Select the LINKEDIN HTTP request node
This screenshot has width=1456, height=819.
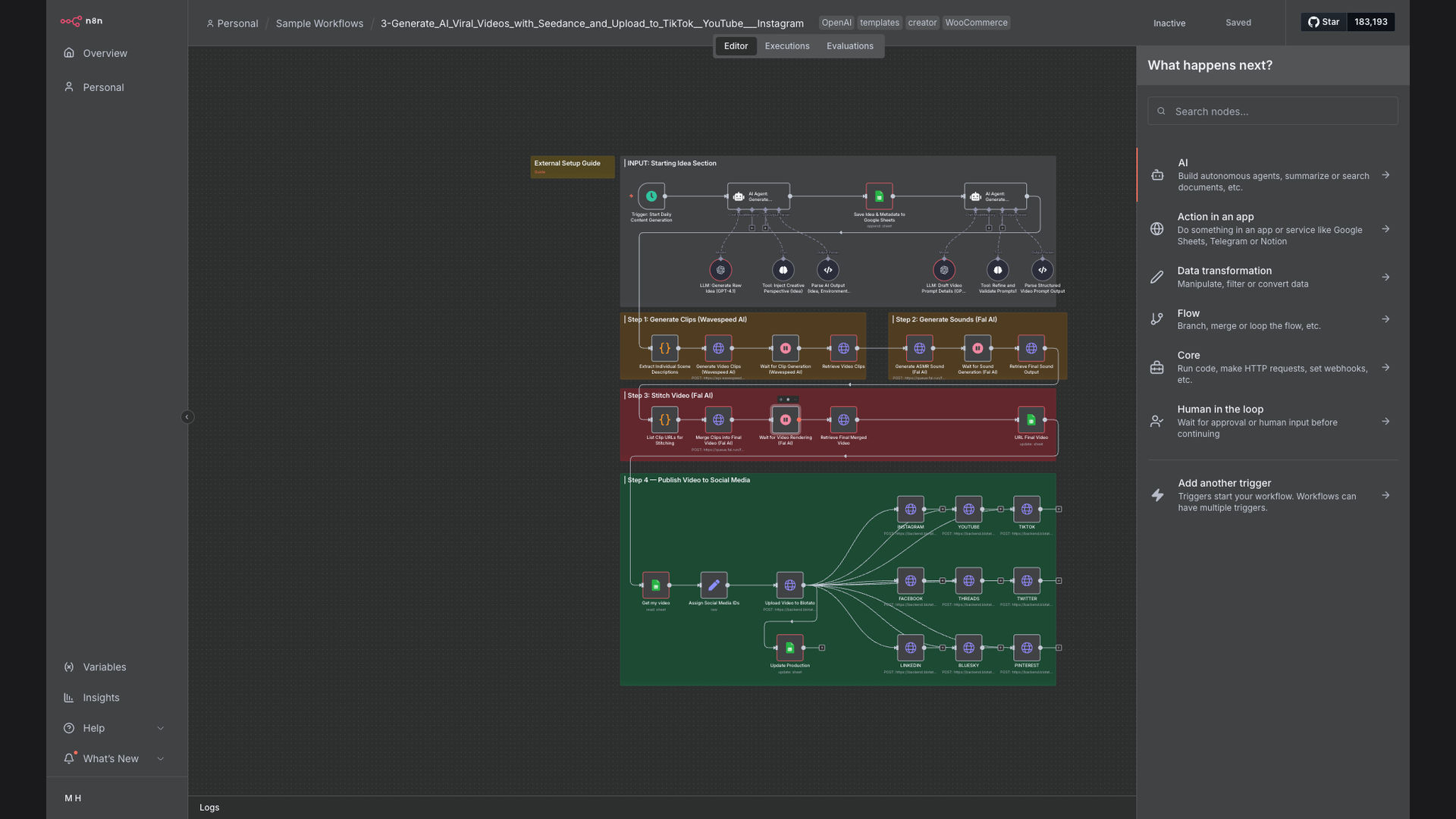911,648
